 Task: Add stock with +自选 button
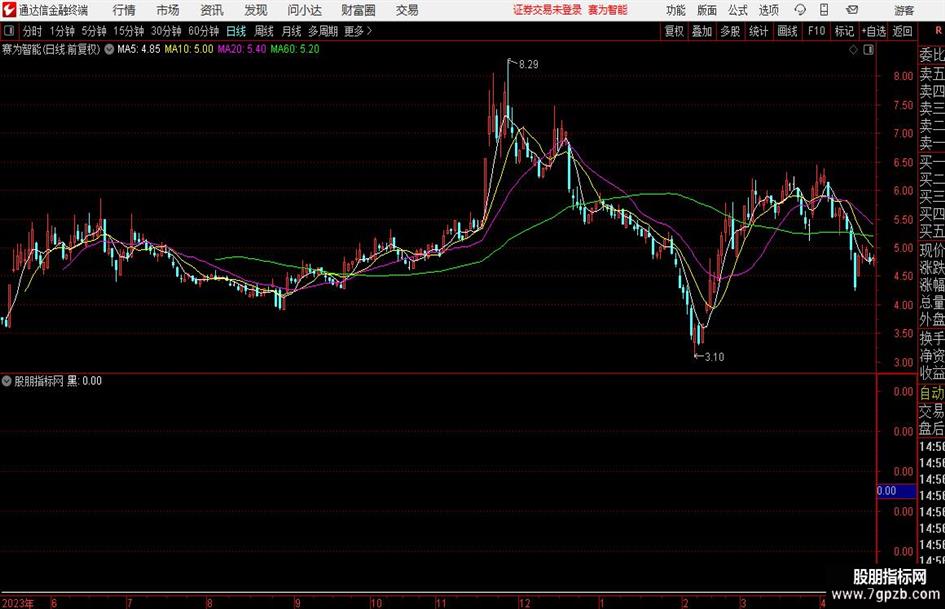coord(873,31)
